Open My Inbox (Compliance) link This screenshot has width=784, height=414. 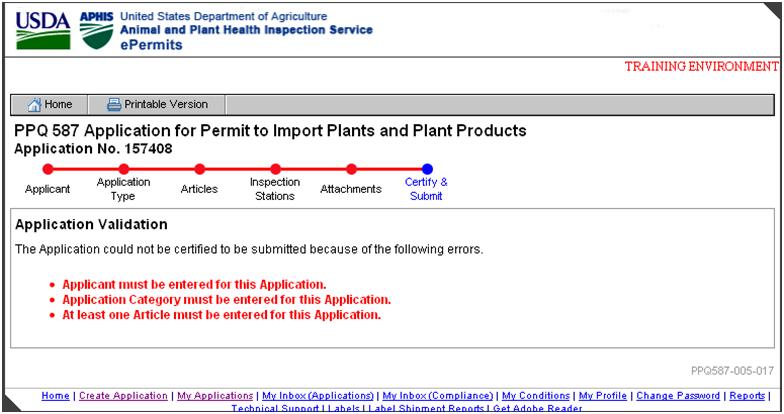pos(438,396)
